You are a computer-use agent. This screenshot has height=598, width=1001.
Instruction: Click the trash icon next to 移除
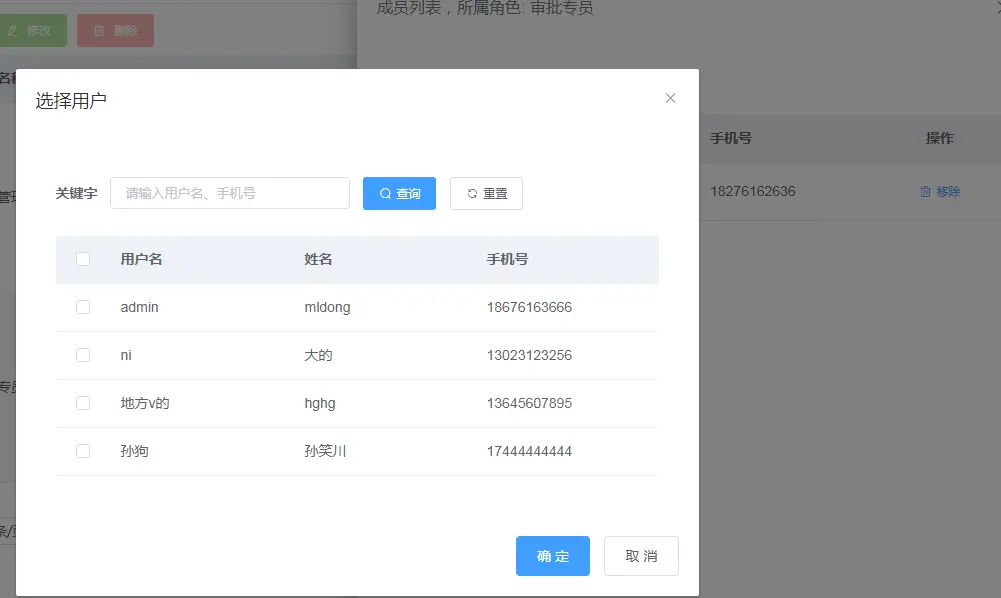pos(925,191)
